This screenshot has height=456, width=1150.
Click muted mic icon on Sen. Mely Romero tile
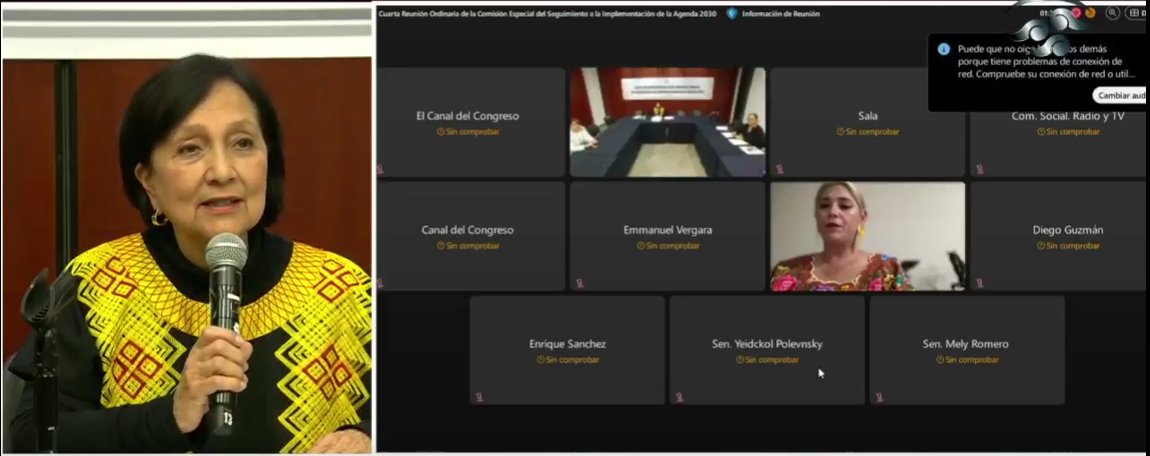tap(879, 397)
